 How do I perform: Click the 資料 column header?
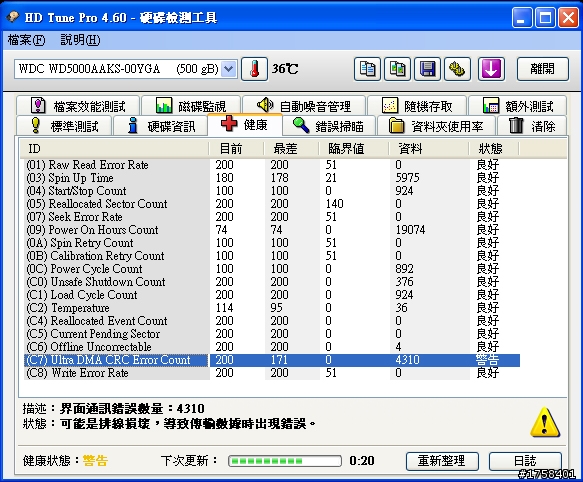point(428,149)
